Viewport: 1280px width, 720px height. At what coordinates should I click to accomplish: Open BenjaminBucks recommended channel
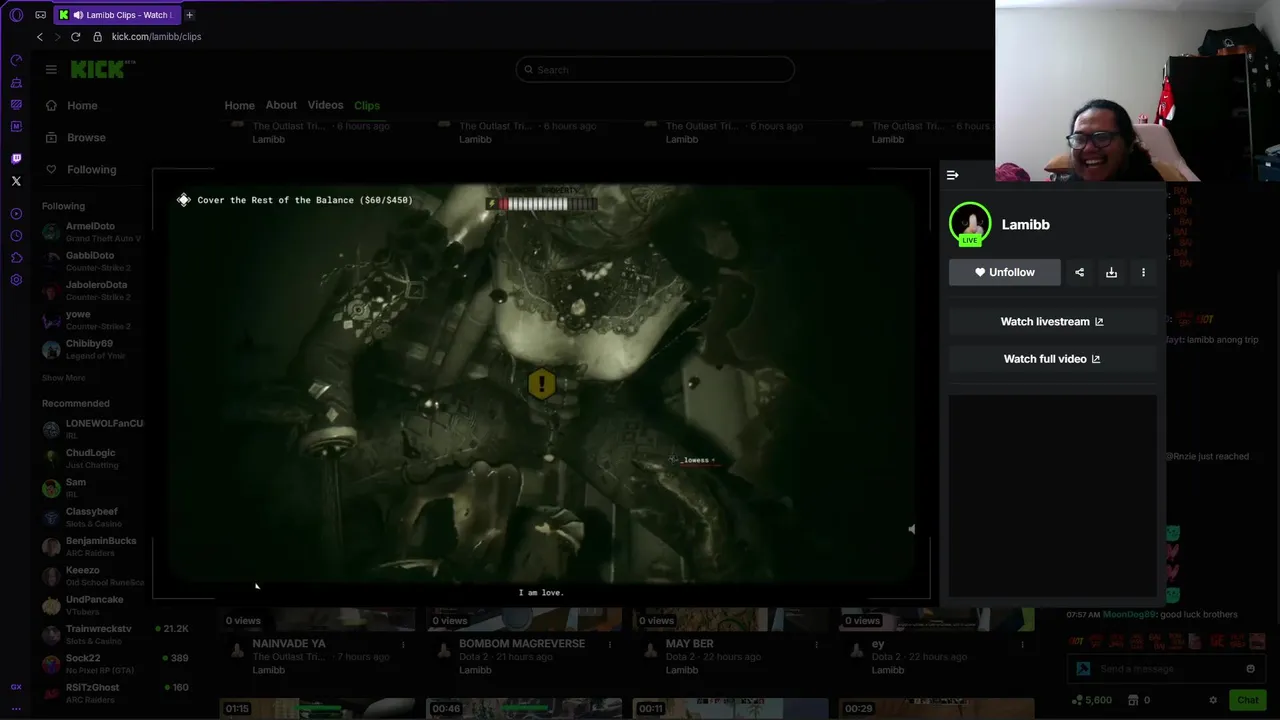coord(92,547)
